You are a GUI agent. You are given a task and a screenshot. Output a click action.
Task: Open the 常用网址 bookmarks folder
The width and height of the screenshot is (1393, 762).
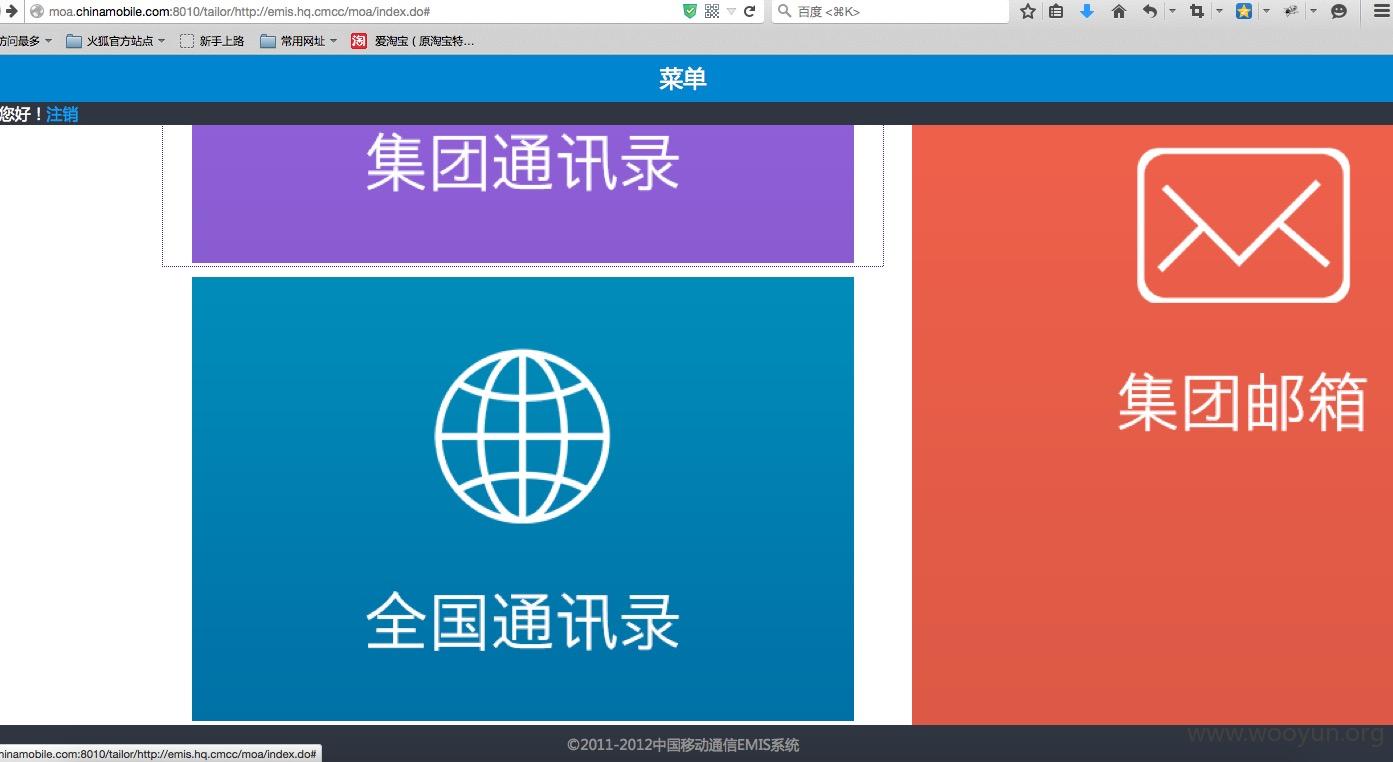pyautogui.click(x=298, y=41)
